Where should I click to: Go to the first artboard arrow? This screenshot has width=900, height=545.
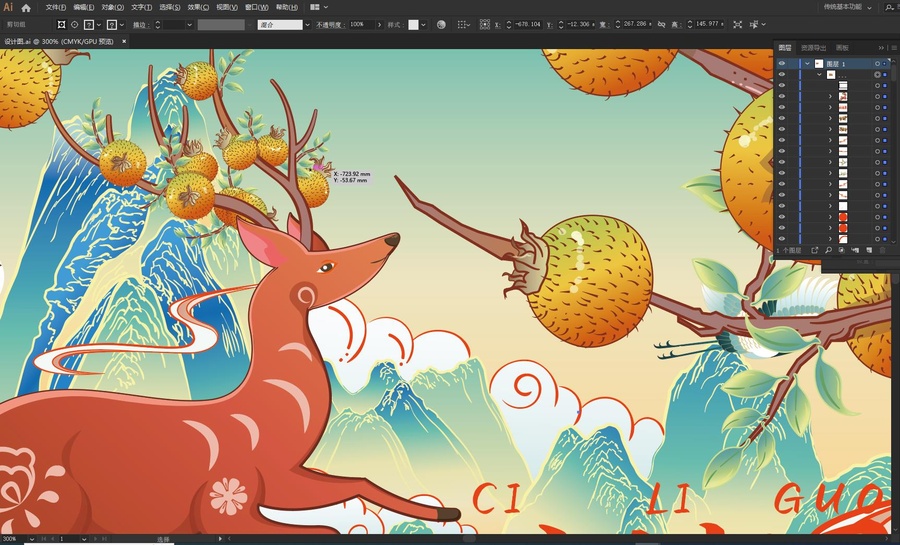point(43,539)
